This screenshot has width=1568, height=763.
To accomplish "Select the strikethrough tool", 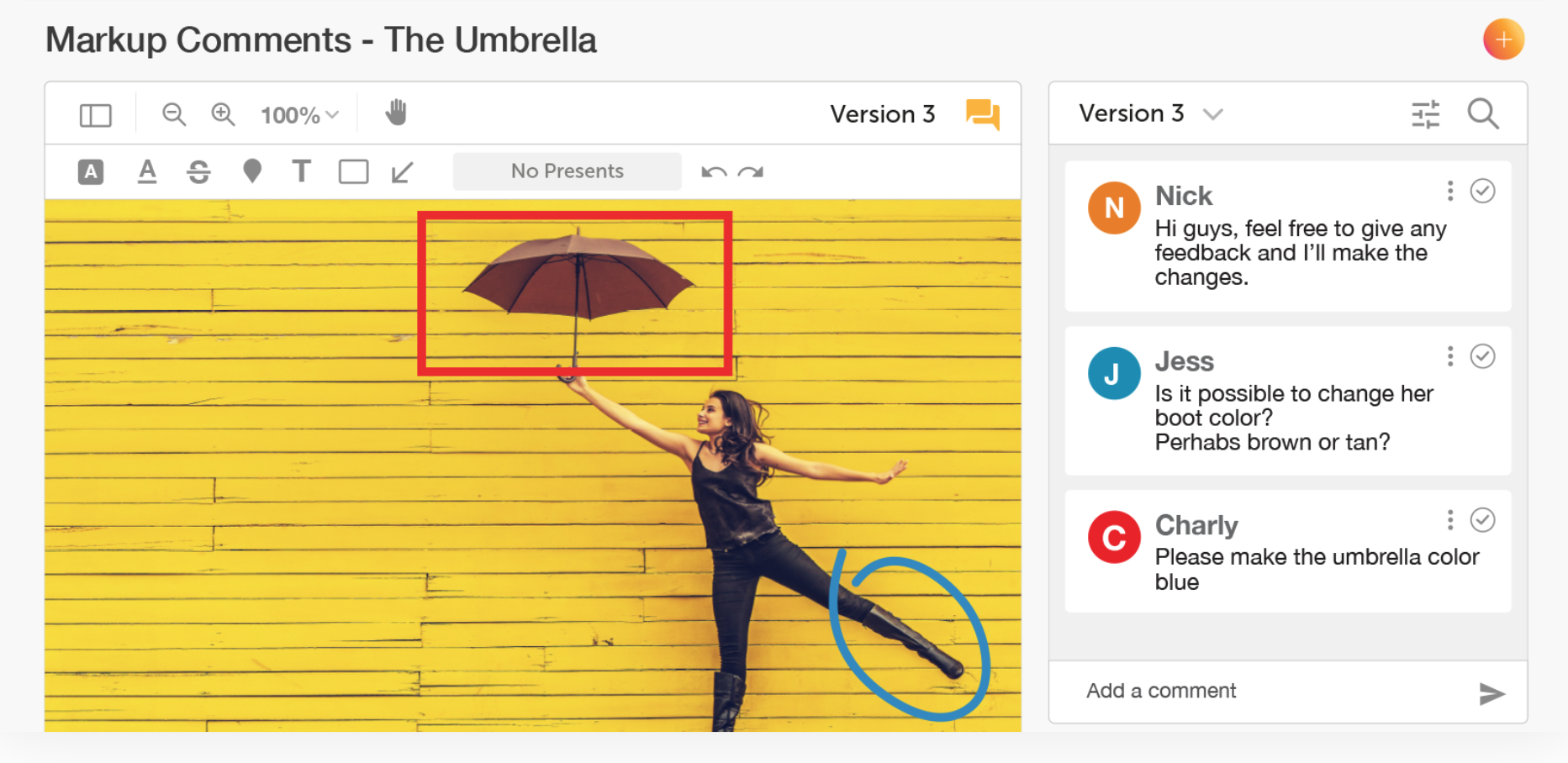I will pyautogui.click(x=198, y=171).
